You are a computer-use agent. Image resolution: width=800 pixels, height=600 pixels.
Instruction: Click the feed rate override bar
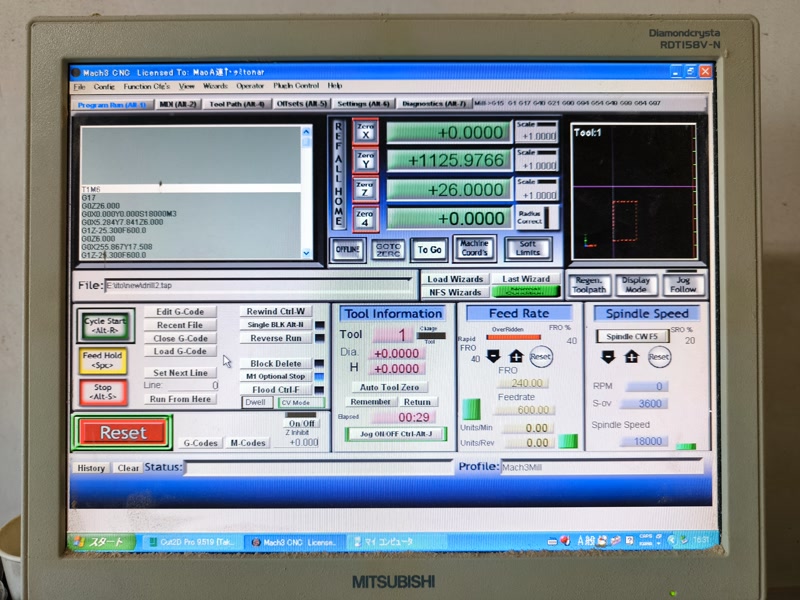pyautogui.click(x=513, y=337)
